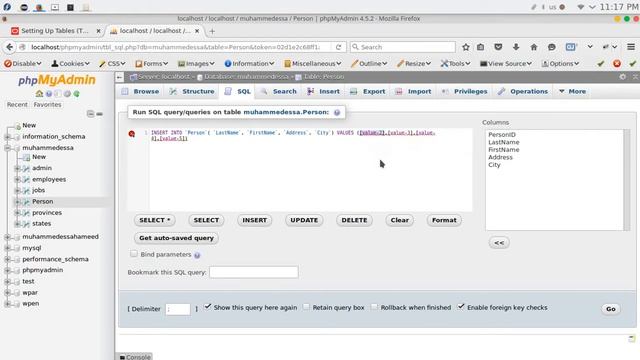Viewport: 640px width, 360px height.
Task: Switch to the Structure tab
Action: pos(192,91)
